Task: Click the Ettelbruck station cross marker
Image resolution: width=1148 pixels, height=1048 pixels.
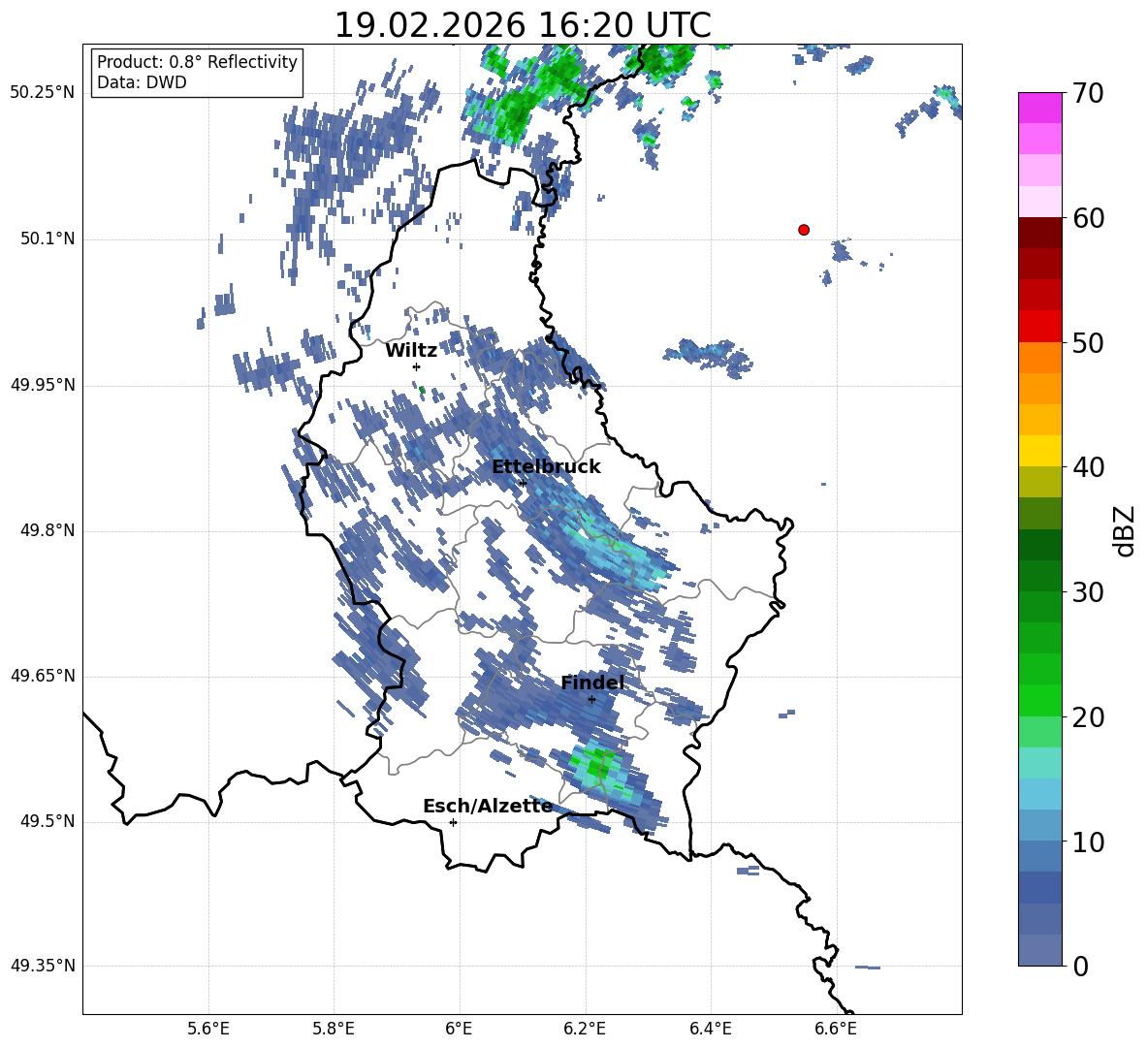Action: [523, 484]
